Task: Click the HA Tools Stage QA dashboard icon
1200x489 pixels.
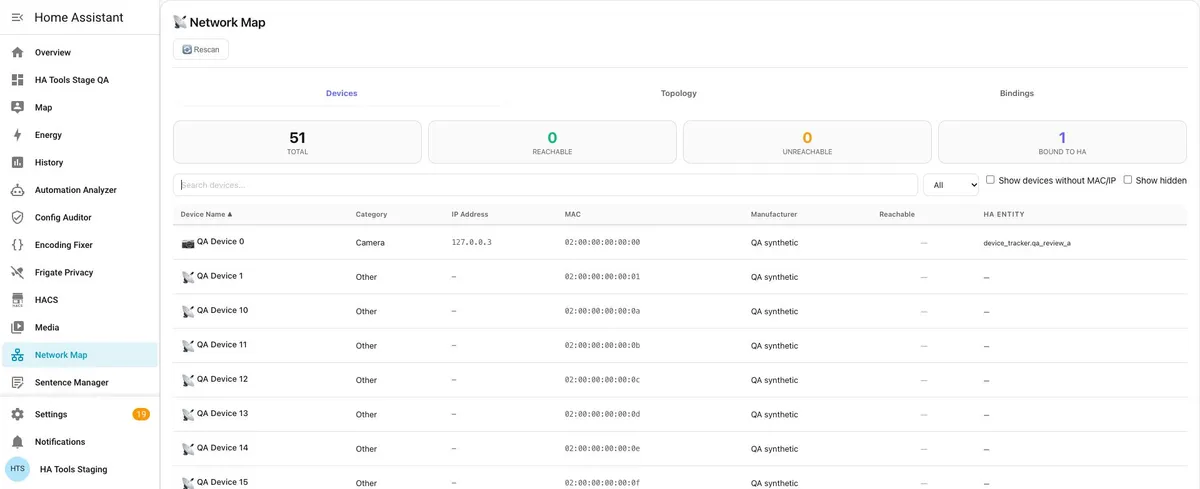Action: tap(17, 80)
